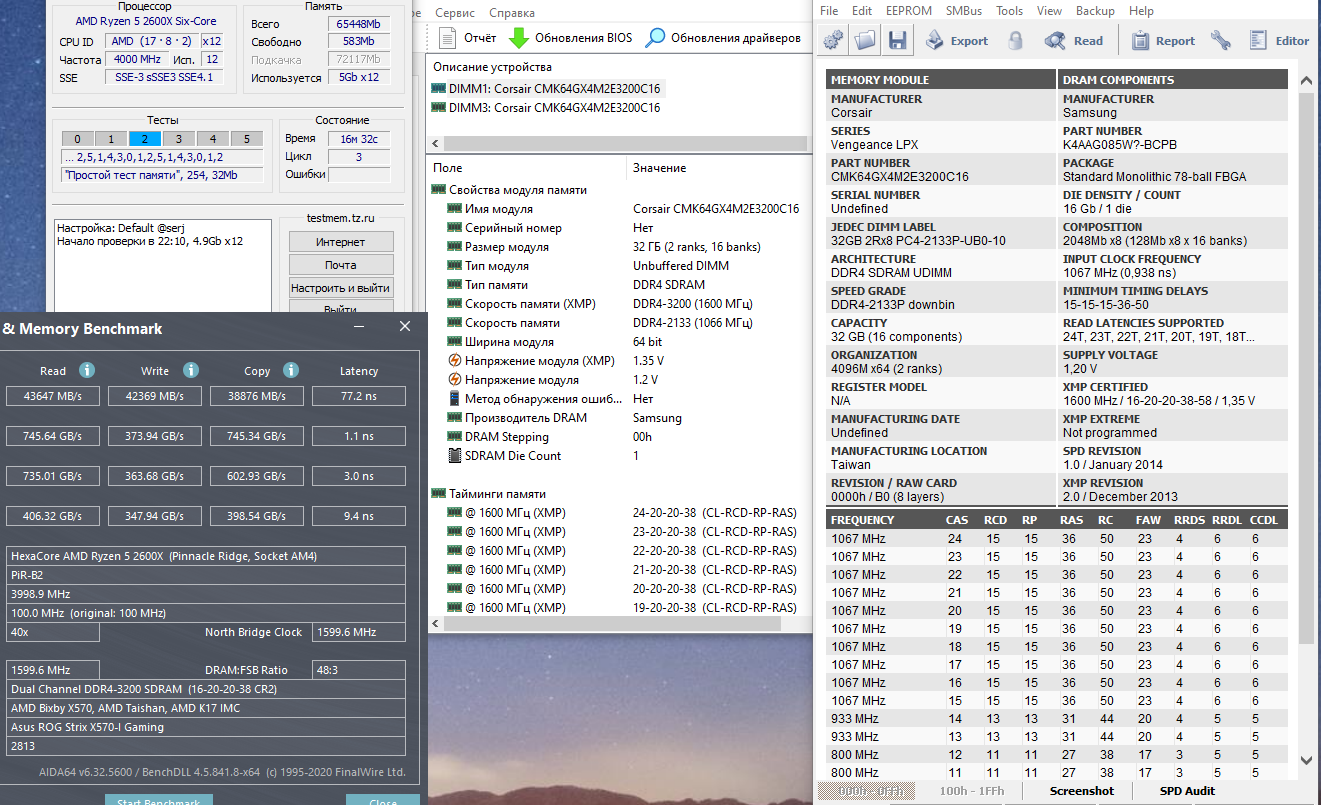Switch to the 000h - 0FFh tab
Image resolution: width=1321 pixels, height=805 pixels.
[867, 791]
